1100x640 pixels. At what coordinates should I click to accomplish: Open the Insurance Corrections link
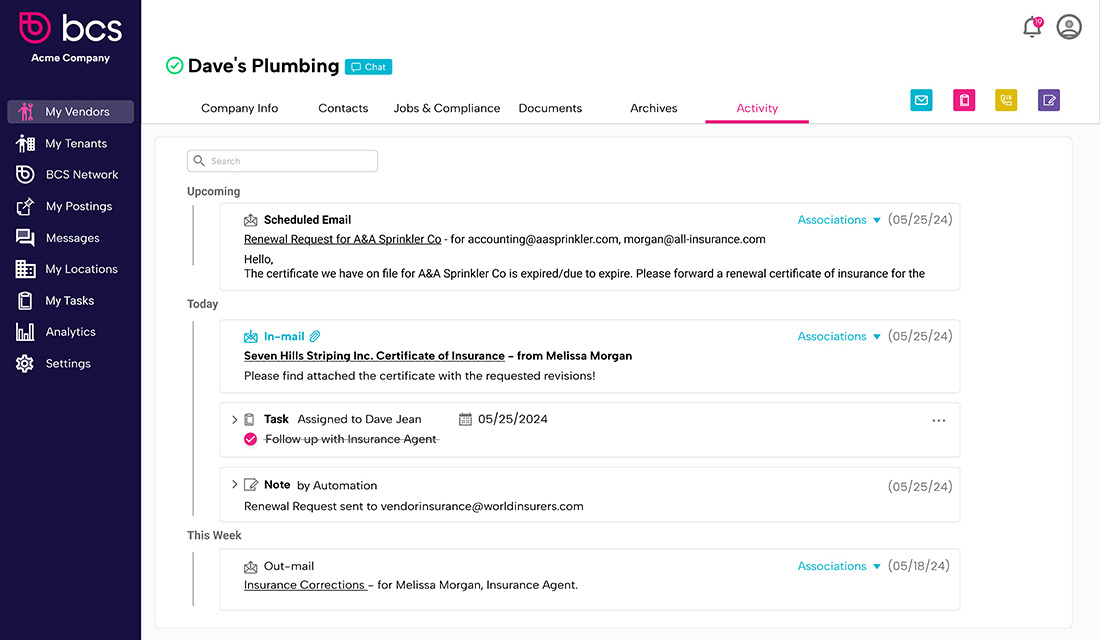tap(304, 585)
